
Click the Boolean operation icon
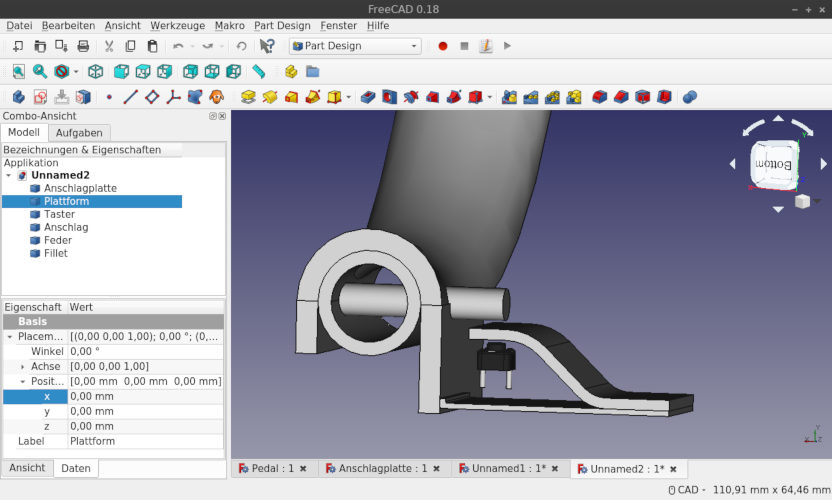click(x=689, y=97)
